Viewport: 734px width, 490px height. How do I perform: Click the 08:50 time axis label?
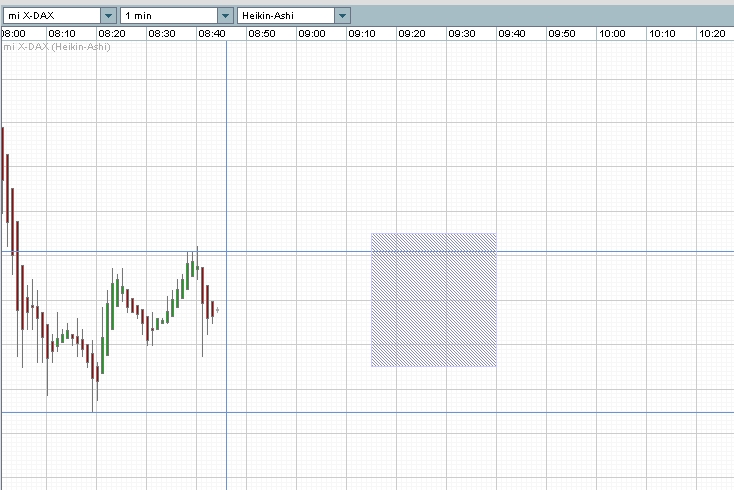[x=262, y=34]
